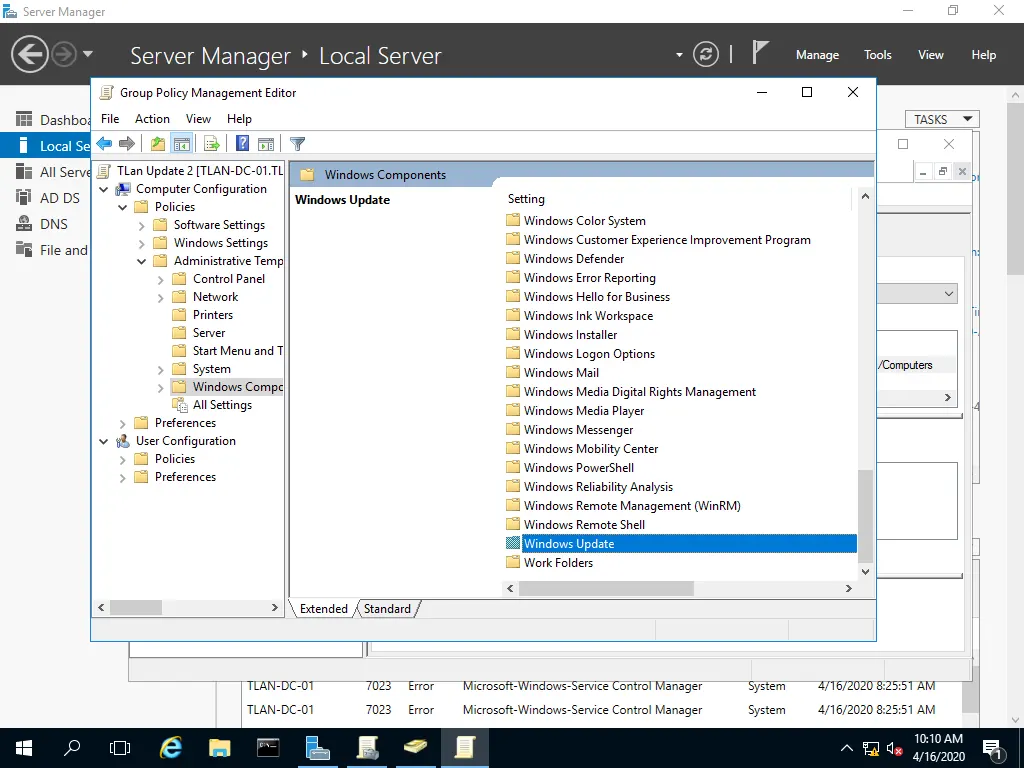Open the Action menu in editor
Image resolution: width=1024 pixels, height=768 pixels.
pyautogui.click(x=152, y=119)
